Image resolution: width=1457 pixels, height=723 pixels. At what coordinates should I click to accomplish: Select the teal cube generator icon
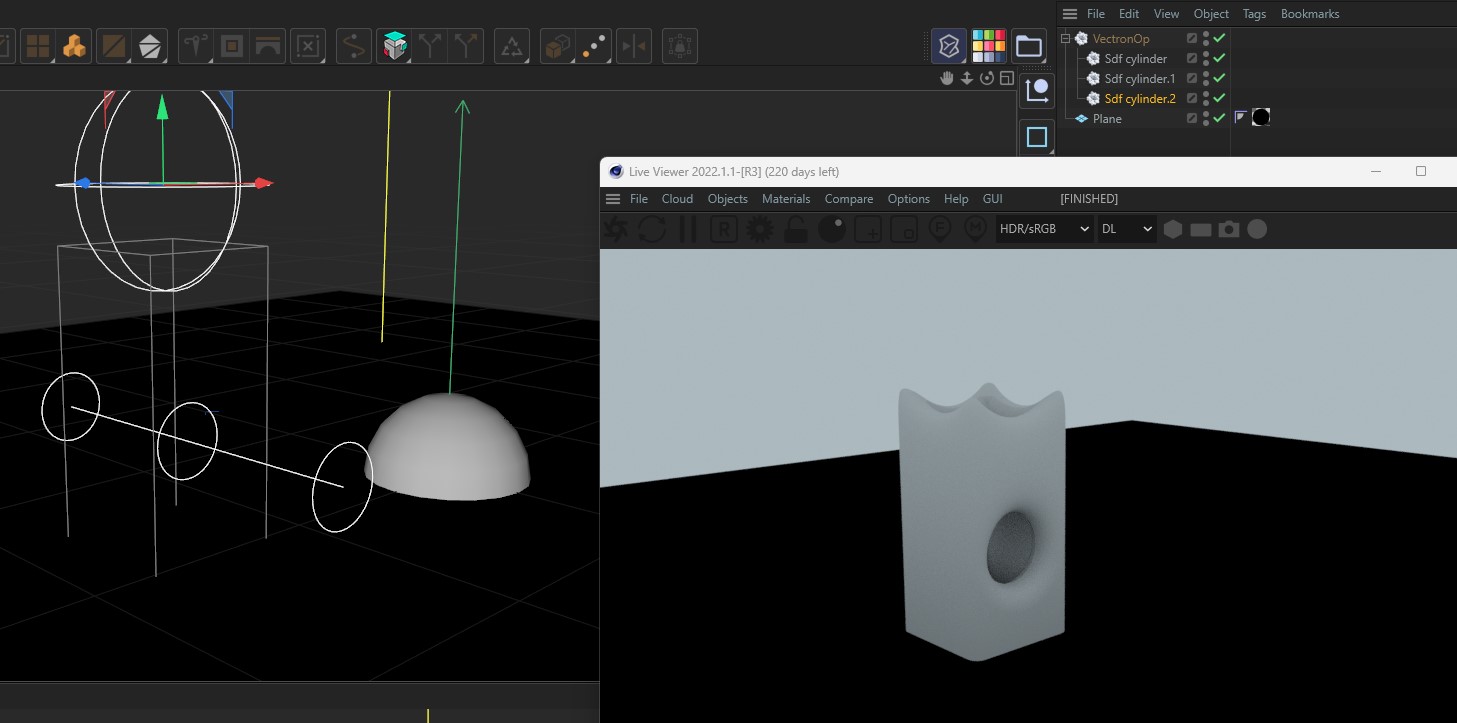(396, 46)
